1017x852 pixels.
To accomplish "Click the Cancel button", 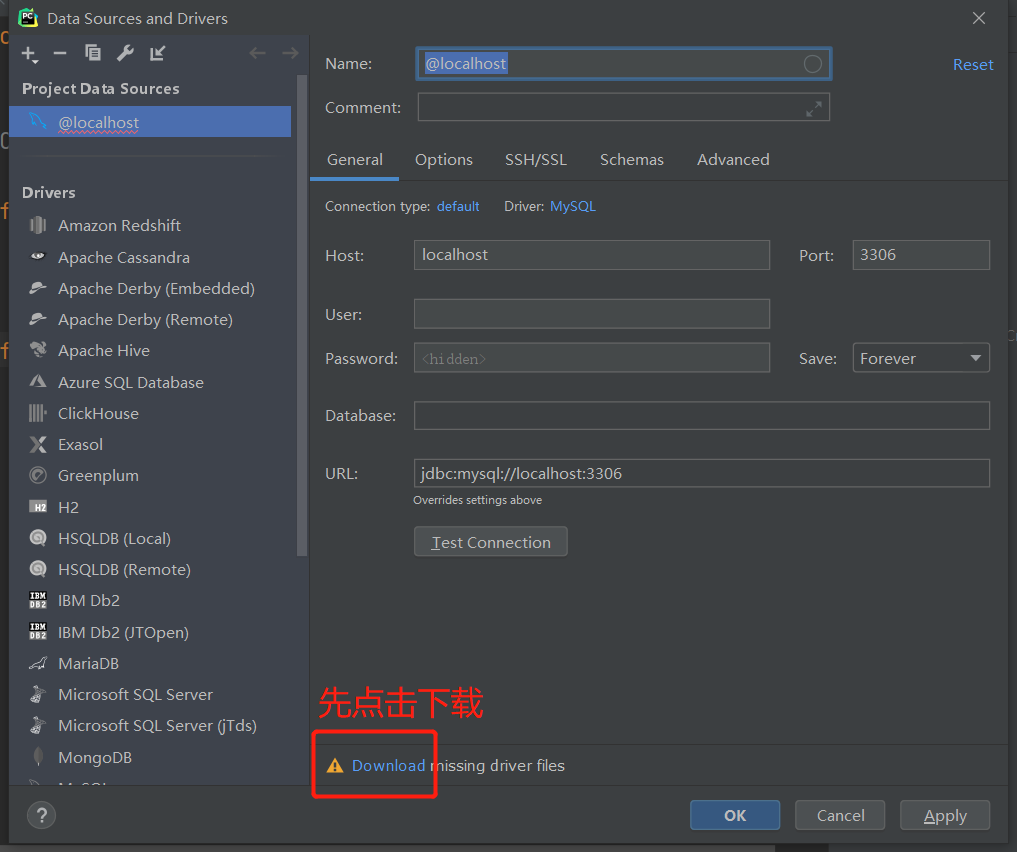I will tap(840, 815).
